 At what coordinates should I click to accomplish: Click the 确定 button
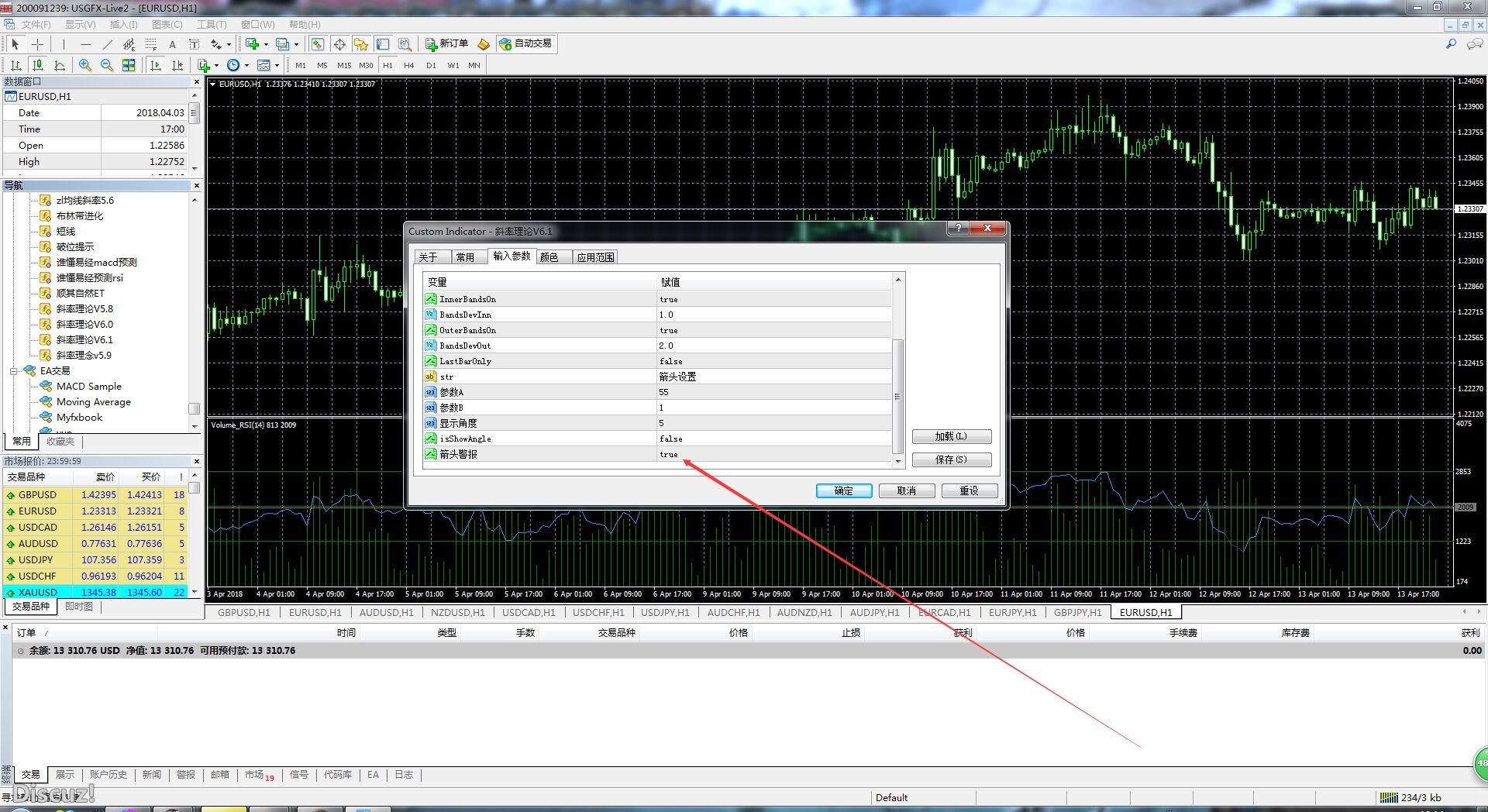pos(844,490)
